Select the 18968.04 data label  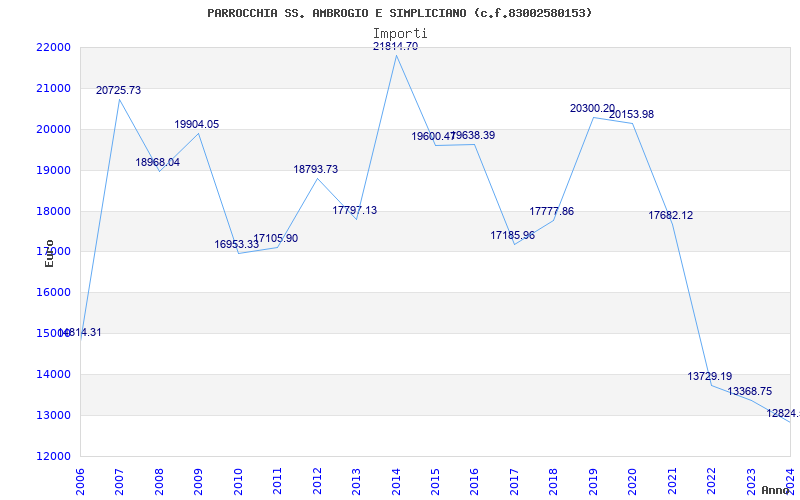pos(158,162)
